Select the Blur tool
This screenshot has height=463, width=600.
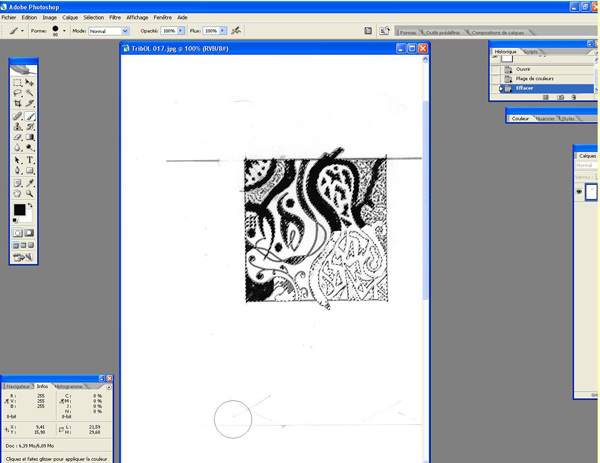coord(18,147)
